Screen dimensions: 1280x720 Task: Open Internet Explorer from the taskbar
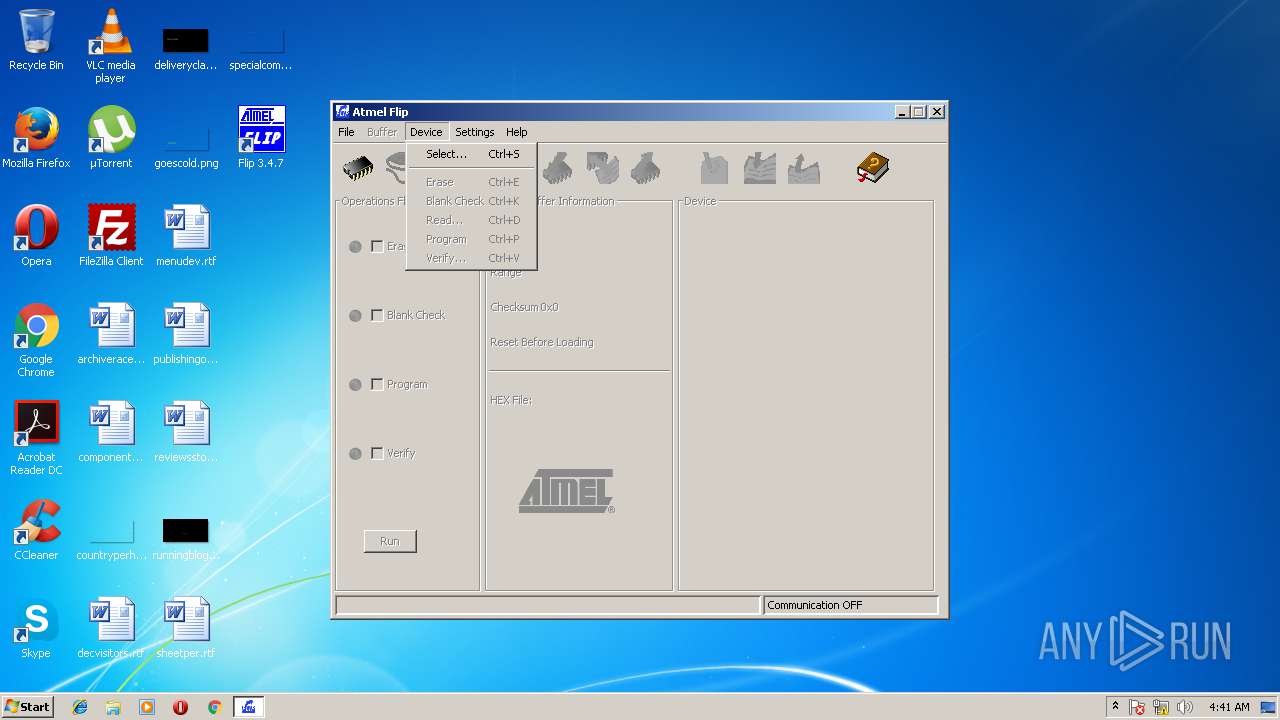80,707
